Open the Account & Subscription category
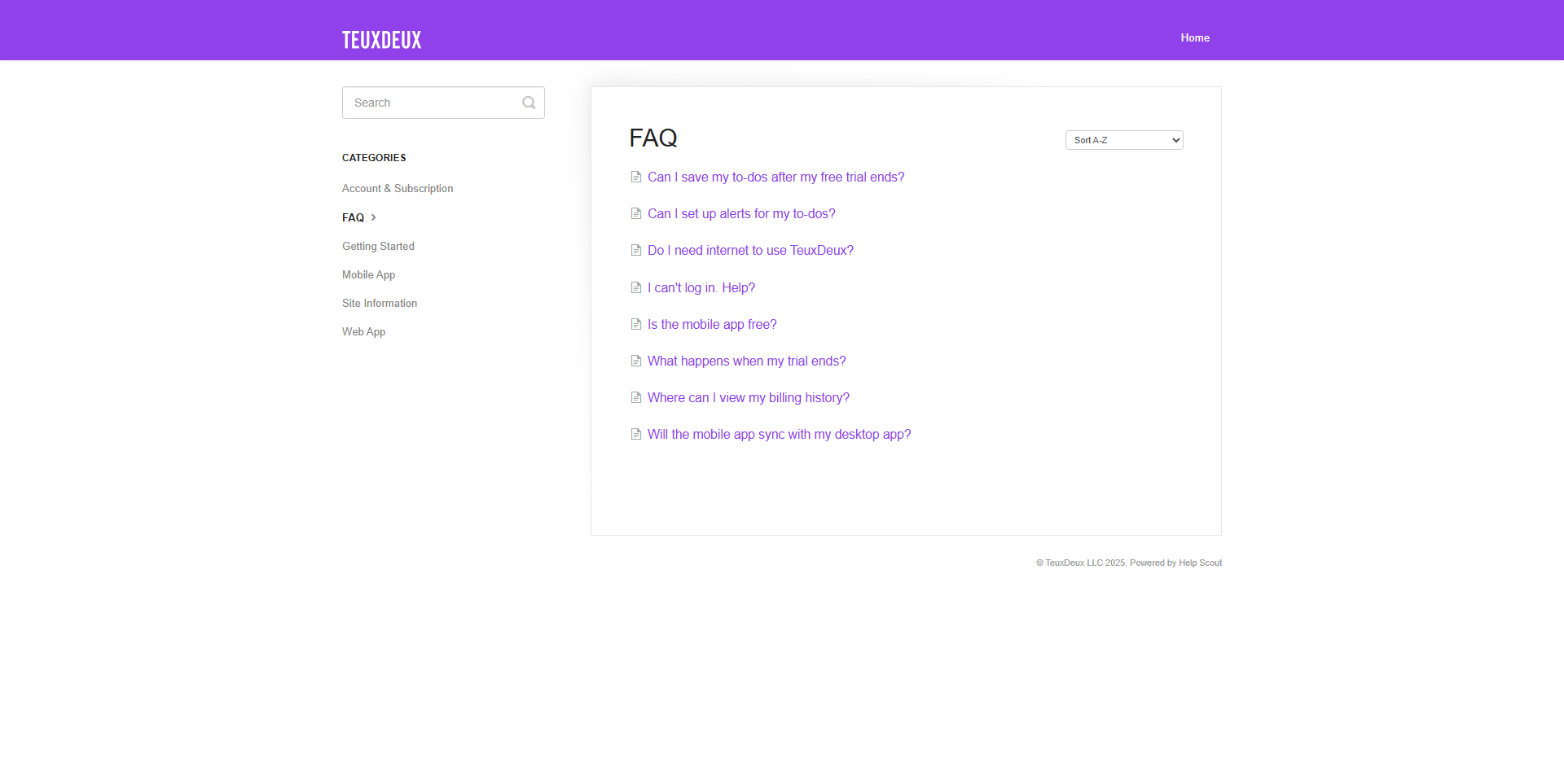 (x=398, y=188)
